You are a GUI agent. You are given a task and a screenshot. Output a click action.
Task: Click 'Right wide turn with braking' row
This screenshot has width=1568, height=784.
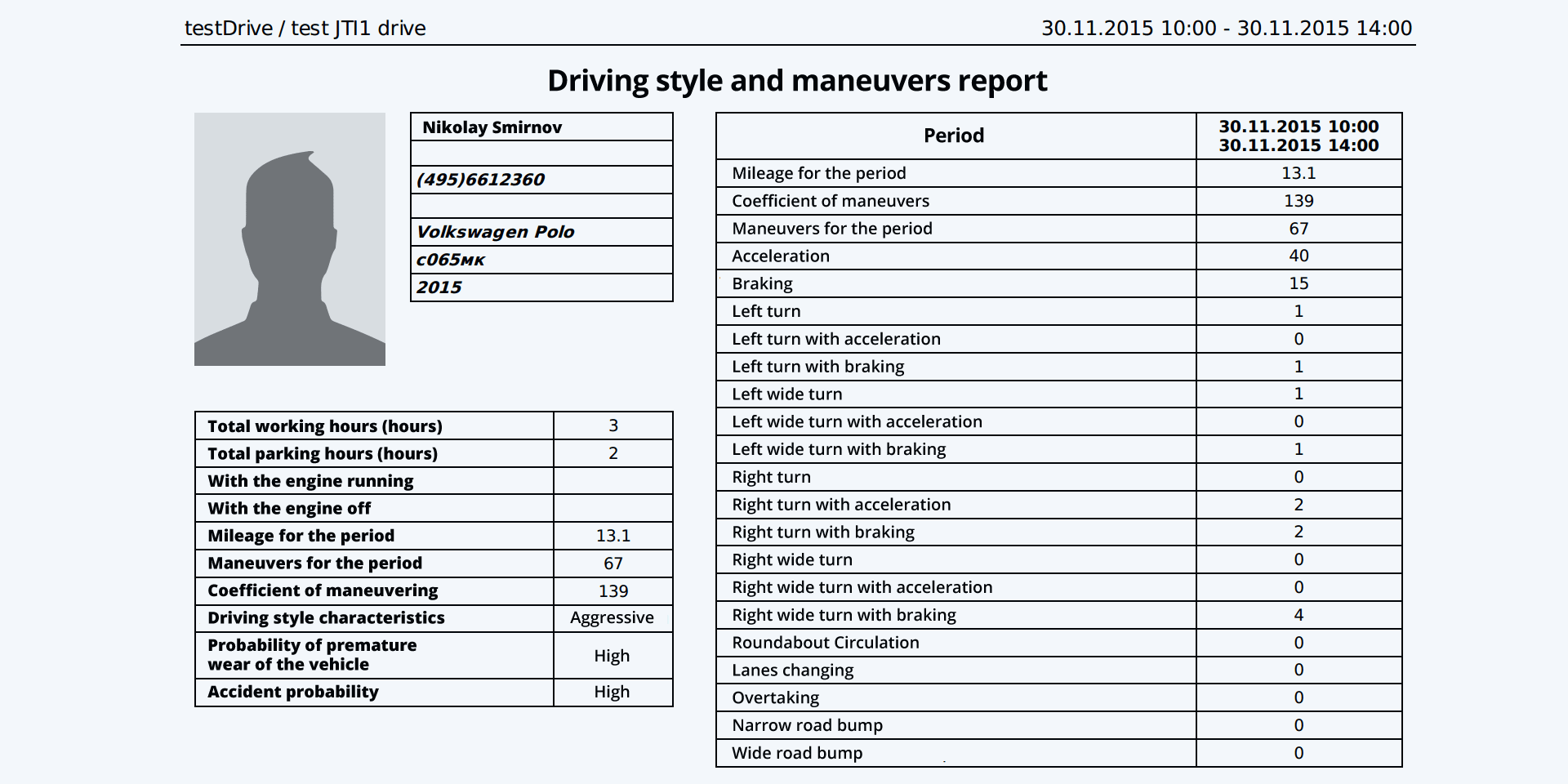(1058, 615)
